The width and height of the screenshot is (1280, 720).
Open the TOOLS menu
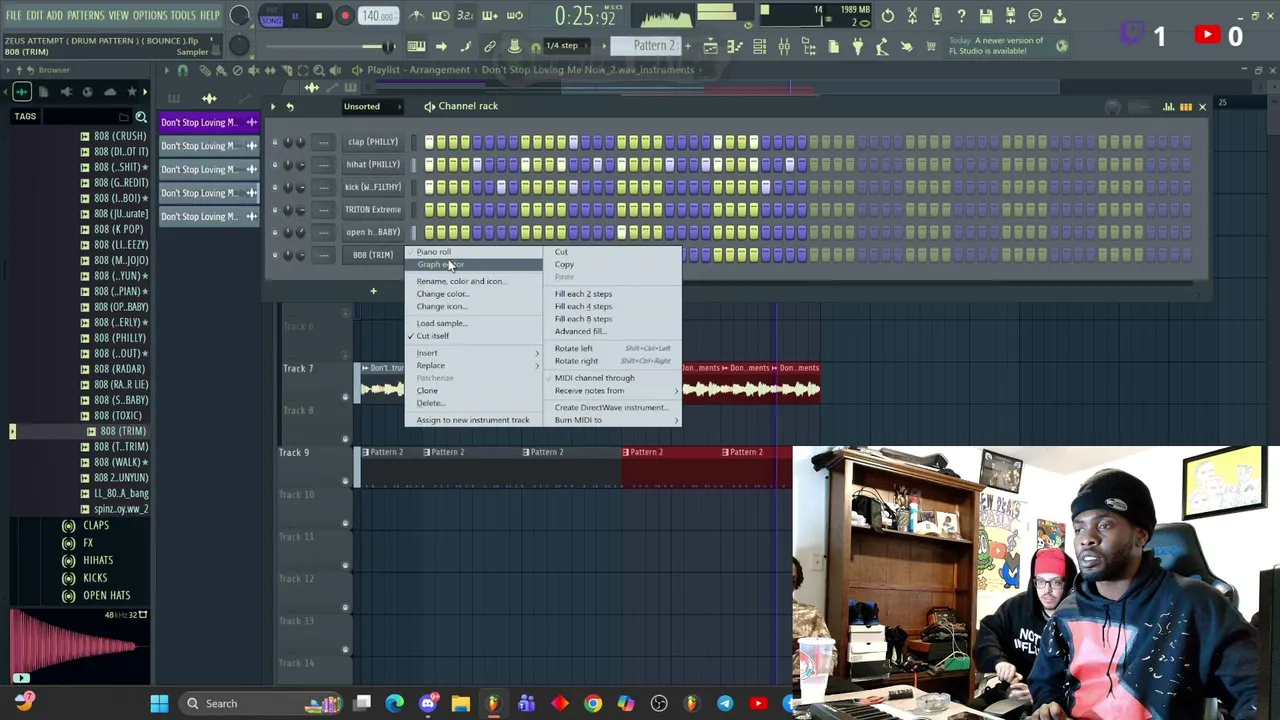[183, 16]
